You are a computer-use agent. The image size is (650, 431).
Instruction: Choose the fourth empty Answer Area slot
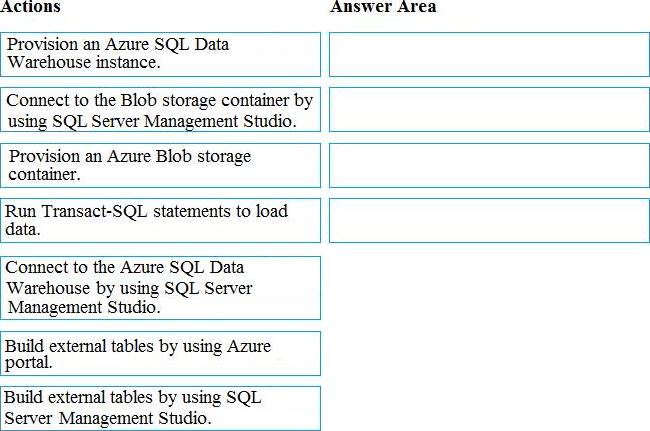click(489, 220)
